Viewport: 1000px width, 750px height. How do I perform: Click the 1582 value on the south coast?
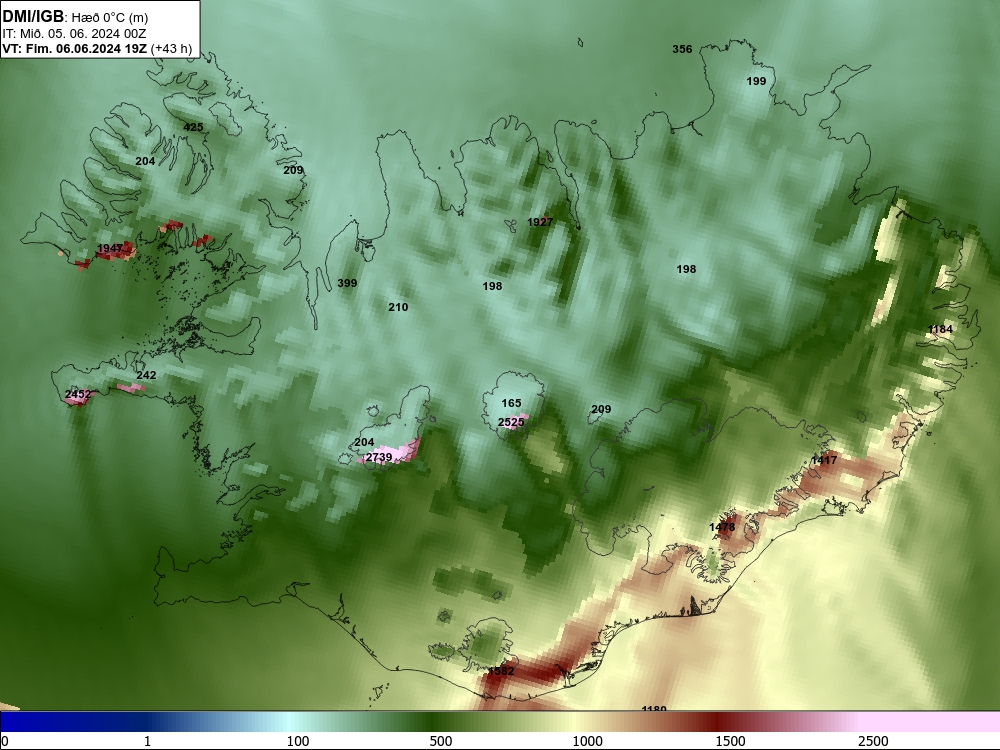[x=501, y=671]
